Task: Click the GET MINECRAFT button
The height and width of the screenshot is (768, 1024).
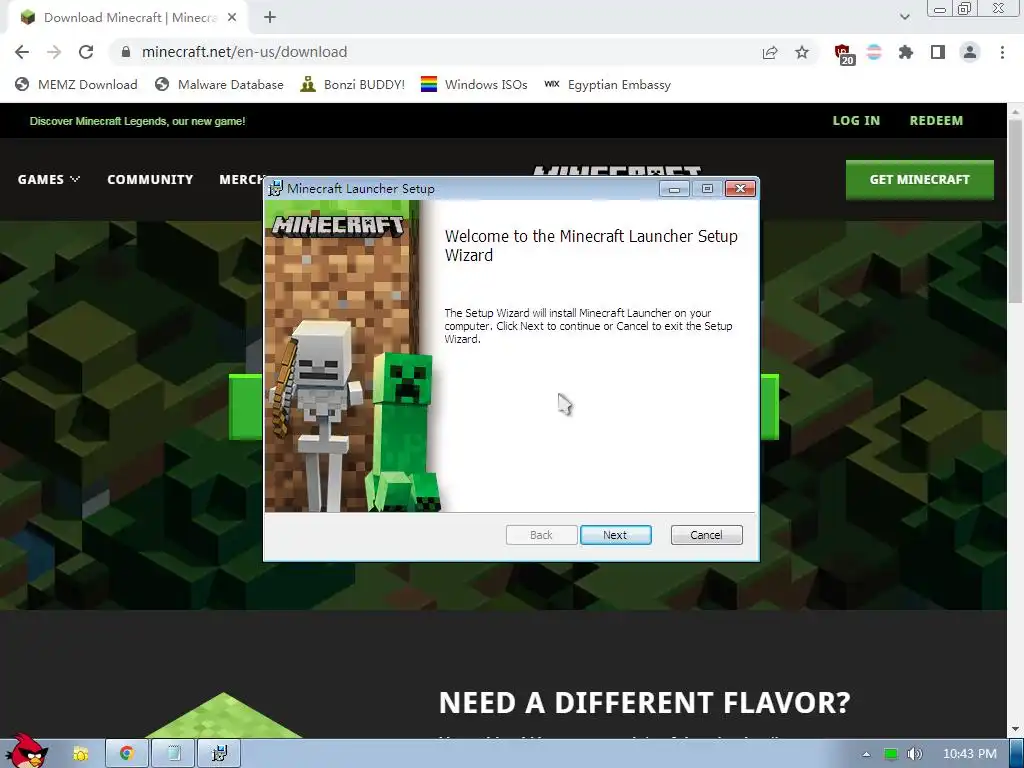Action: [x=920, y=180]
